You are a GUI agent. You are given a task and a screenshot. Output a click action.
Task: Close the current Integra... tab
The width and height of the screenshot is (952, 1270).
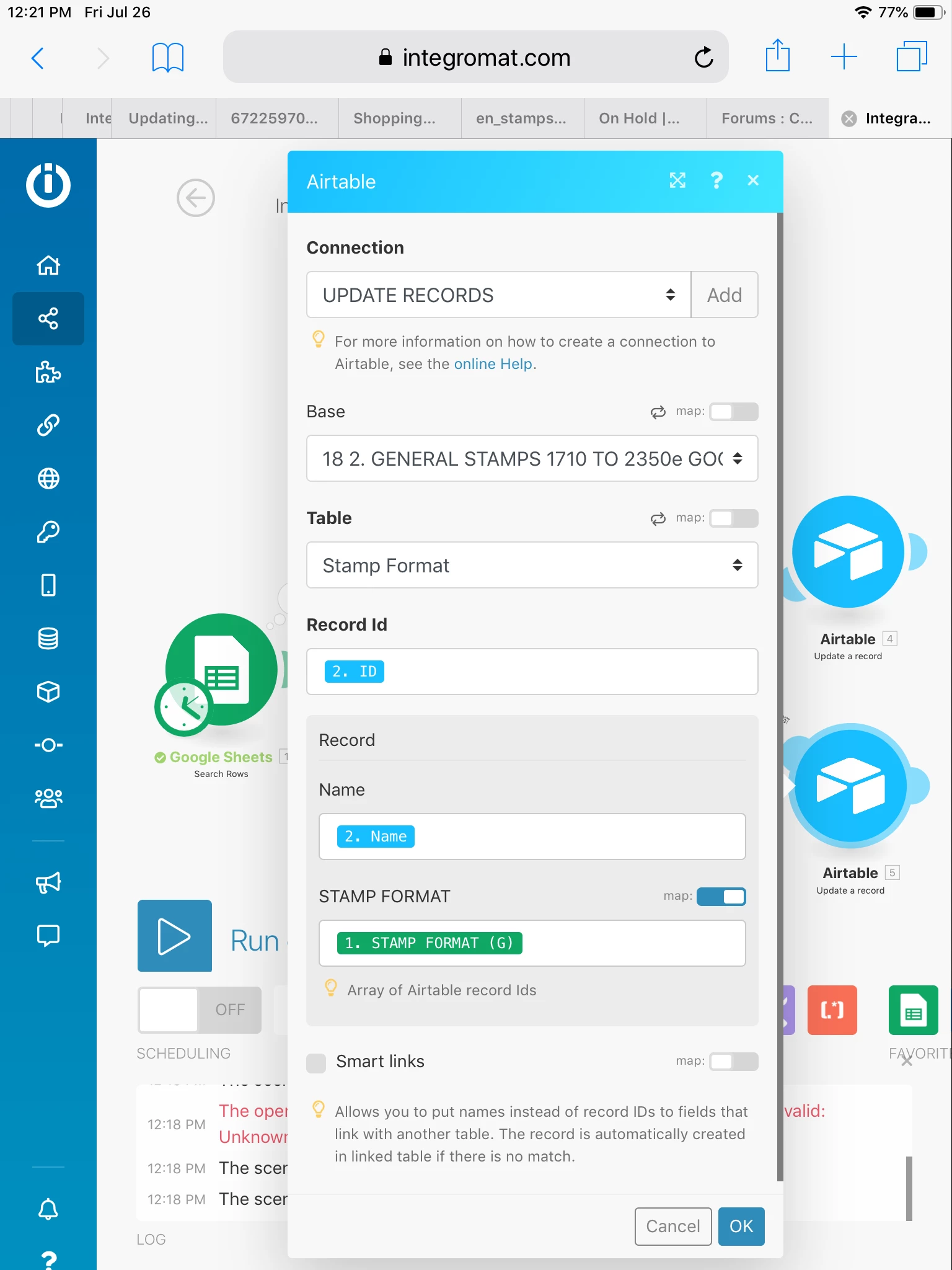849,118
